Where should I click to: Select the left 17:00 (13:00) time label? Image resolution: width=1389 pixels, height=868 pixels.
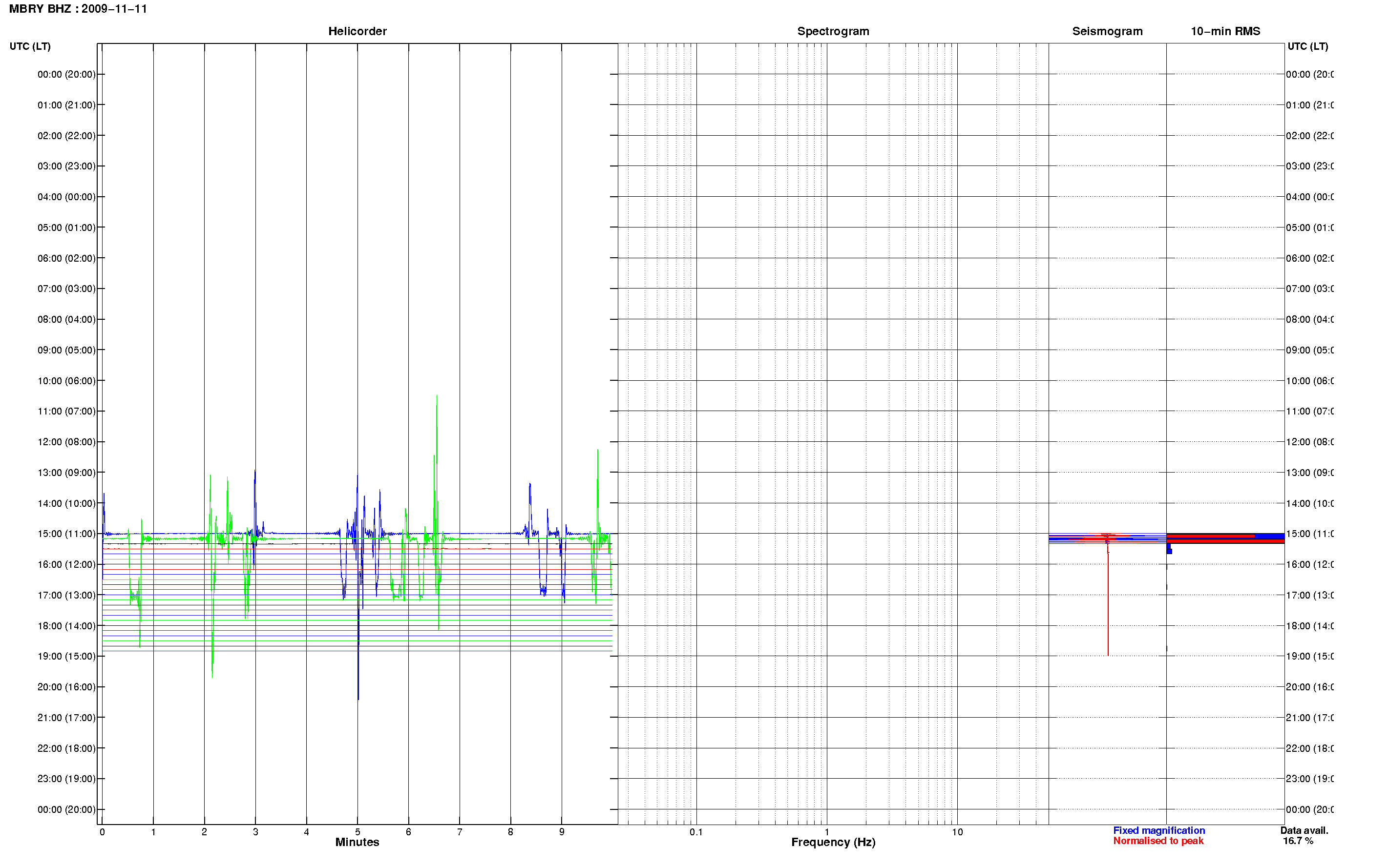[66, 595]
